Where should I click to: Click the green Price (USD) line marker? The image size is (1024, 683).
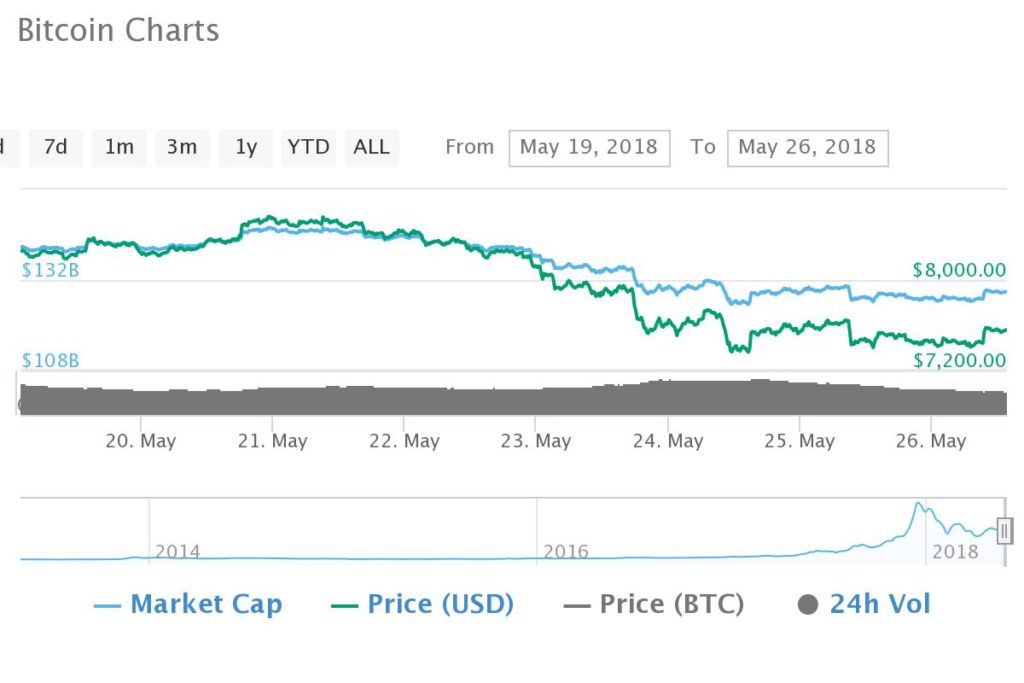coord(344,607)
